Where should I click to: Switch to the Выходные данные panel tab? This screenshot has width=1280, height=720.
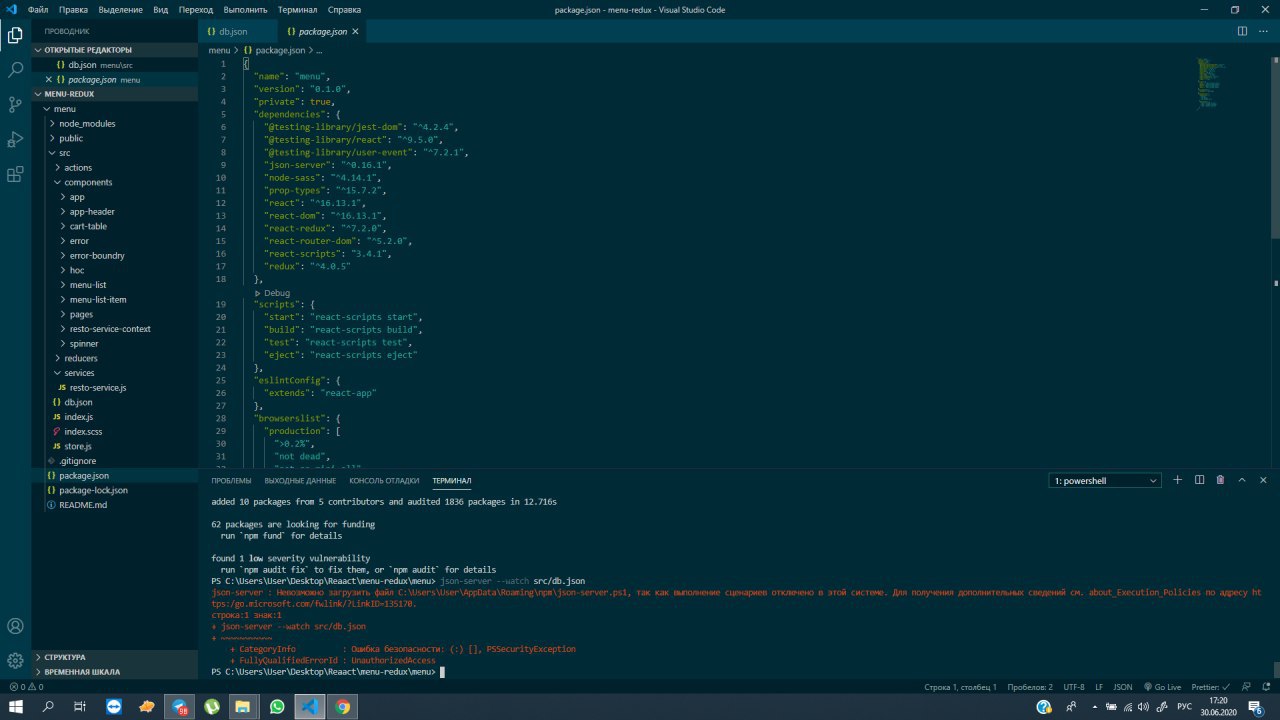[x=300, y=481]
